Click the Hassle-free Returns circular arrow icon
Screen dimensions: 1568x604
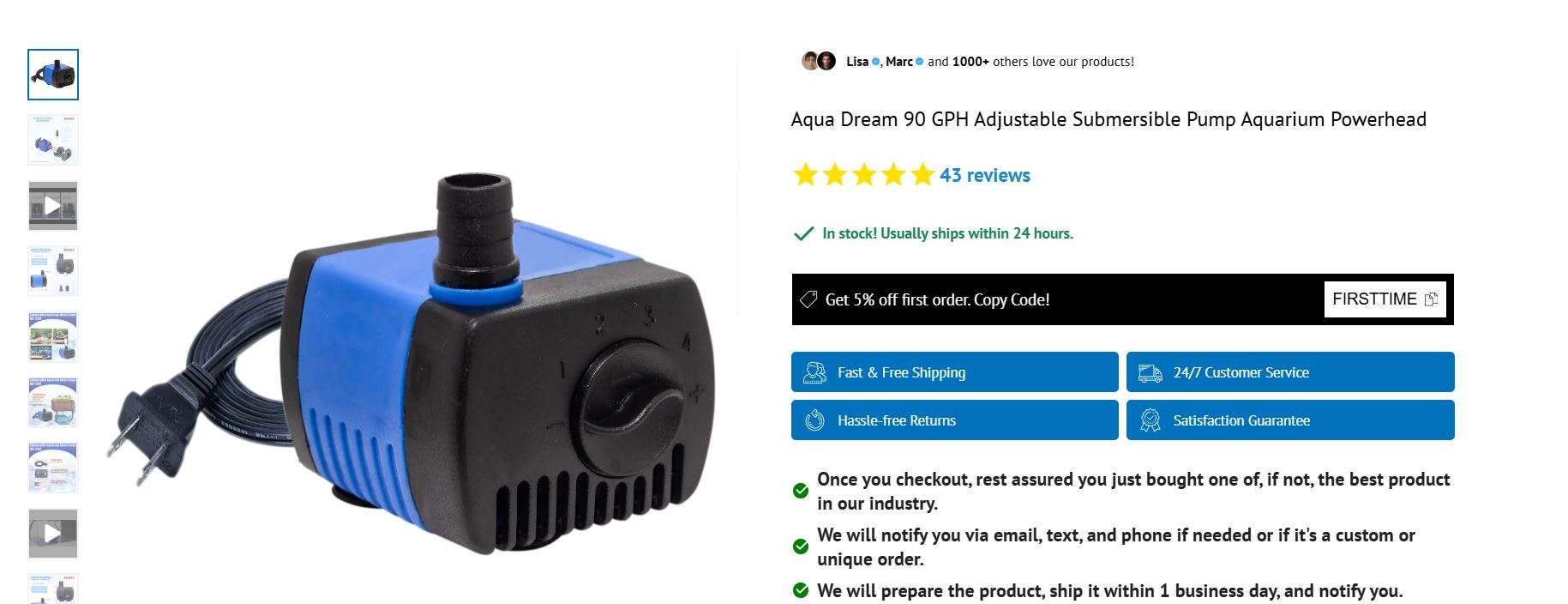click(814, 420)
